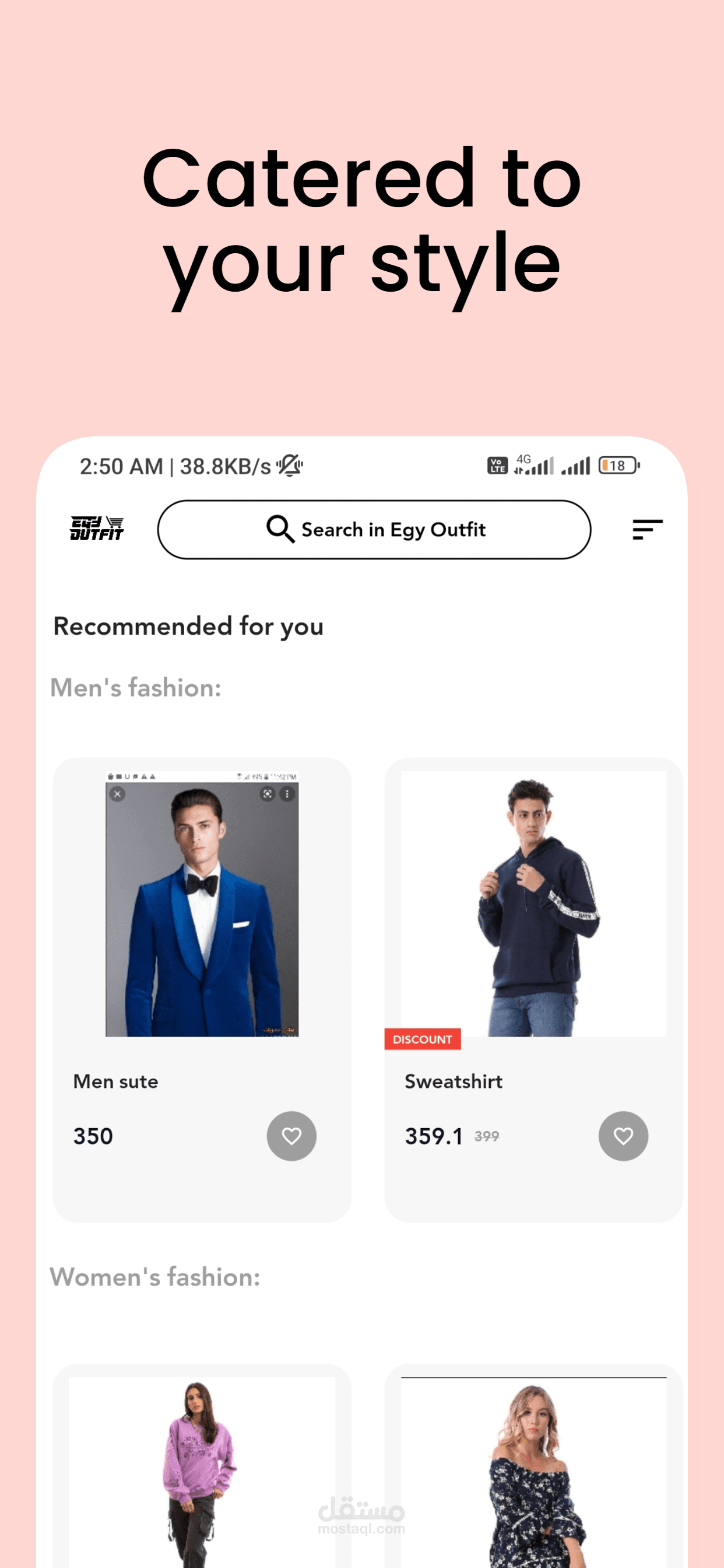The width and height of the screenshot is (724, 1568).
Task: Open the floral dress women's item
Action: pos(533,1472)
